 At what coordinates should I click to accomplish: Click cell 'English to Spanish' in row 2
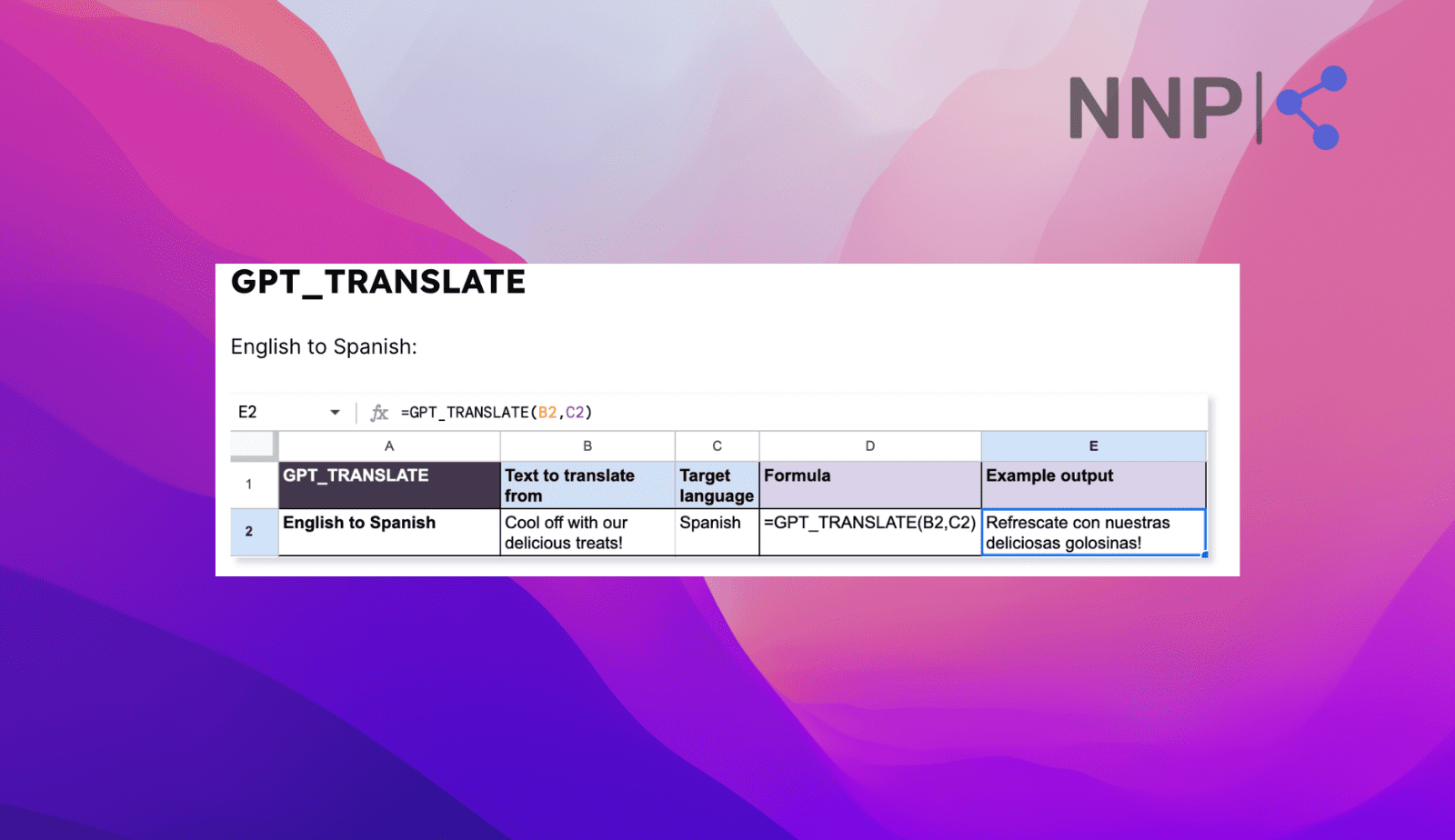click(x=389, y=532)
